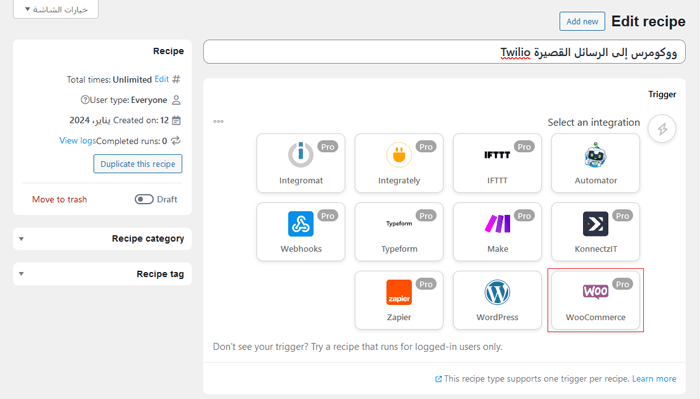
Task: Click Move to trash link
Action: coord(59,200)
